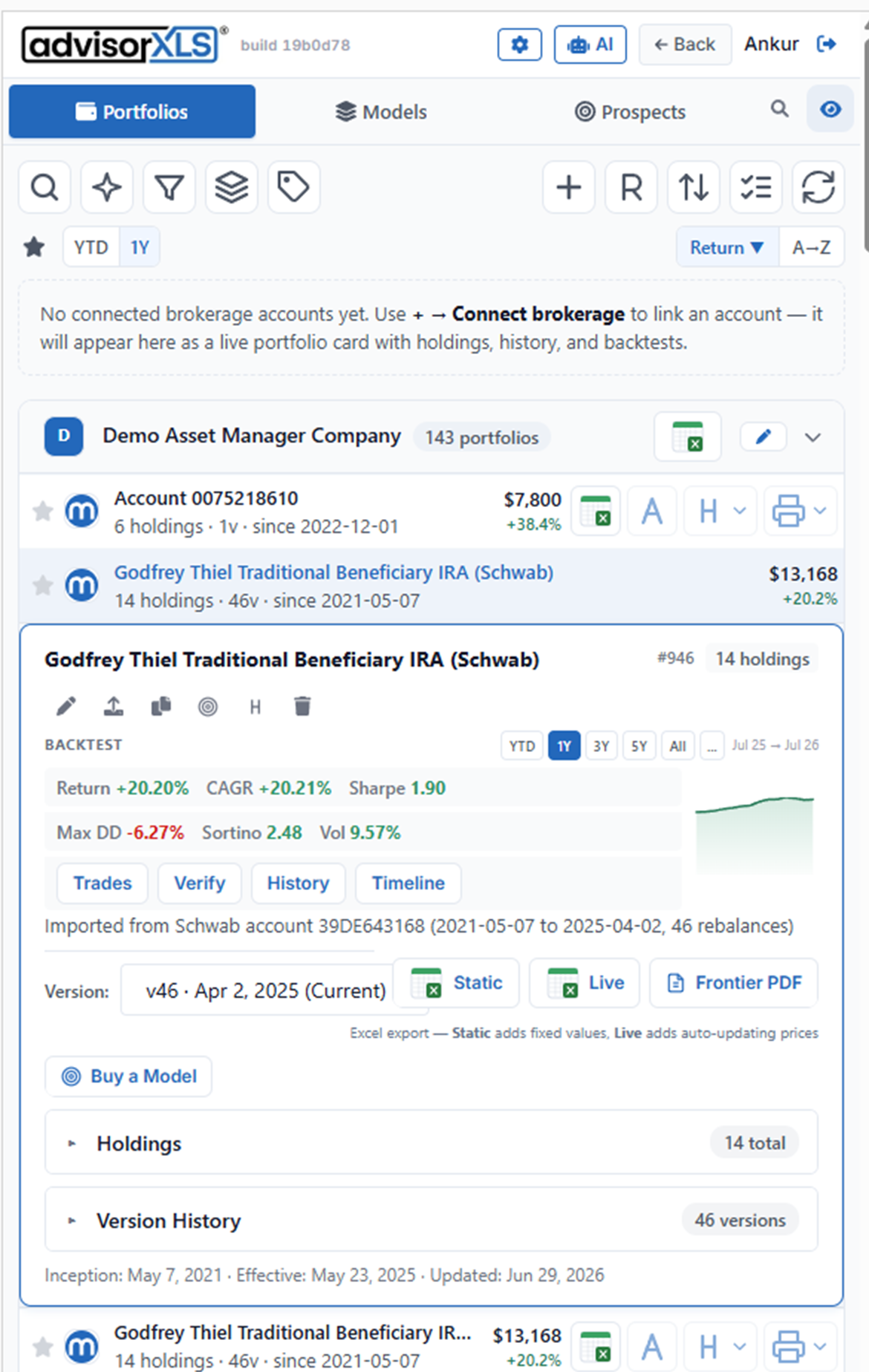Edit Demo Asset Manager Company with pencil

(764, 437)
